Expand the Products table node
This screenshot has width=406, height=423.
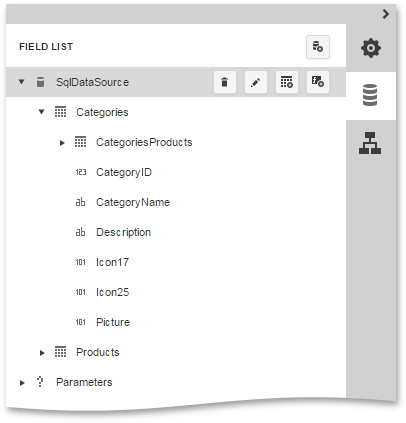(x=42, y=353)
